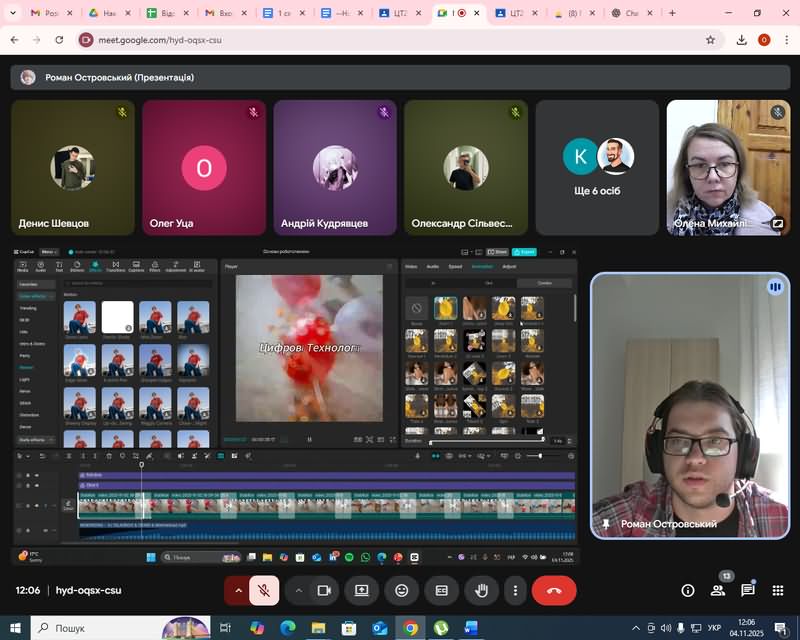Open the meeting details info icon
This screenshot has width=800, height=640.
point(688,591)
